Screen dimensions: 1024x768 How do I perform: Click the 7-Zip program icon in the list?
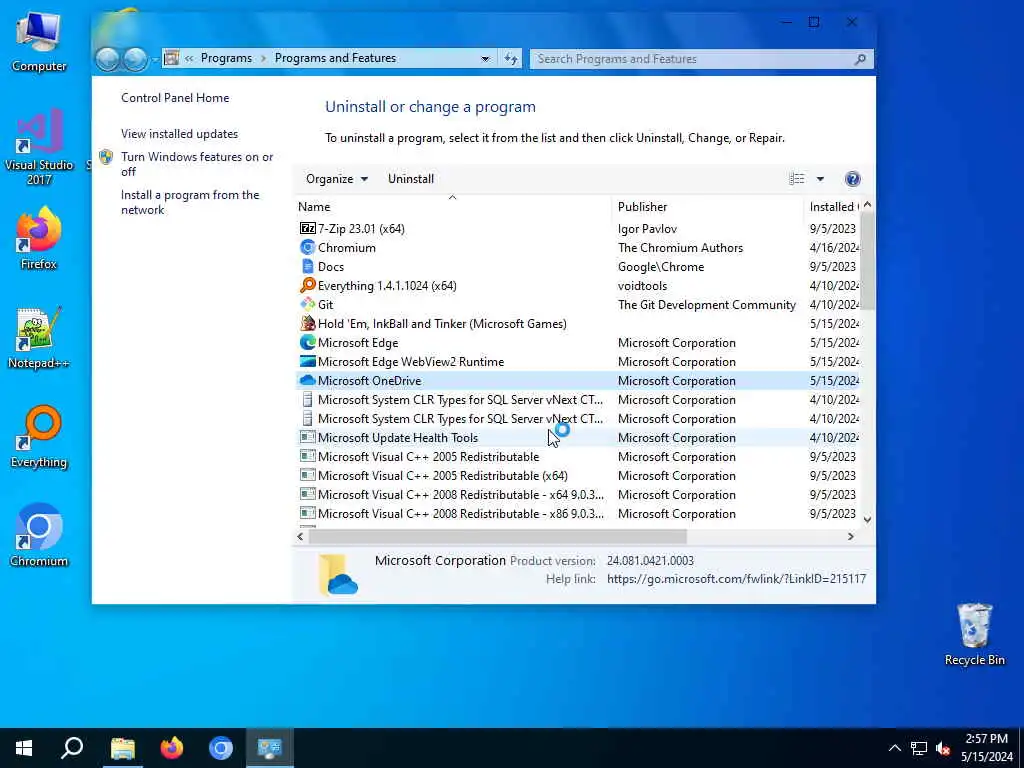coord(307,229)
